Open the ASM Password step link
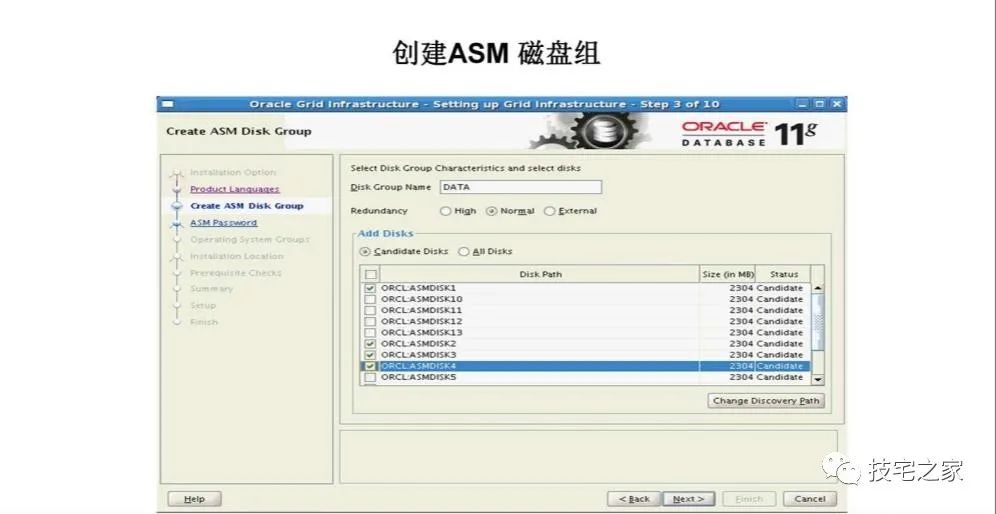The image size is (996, 514). (224, 223)
